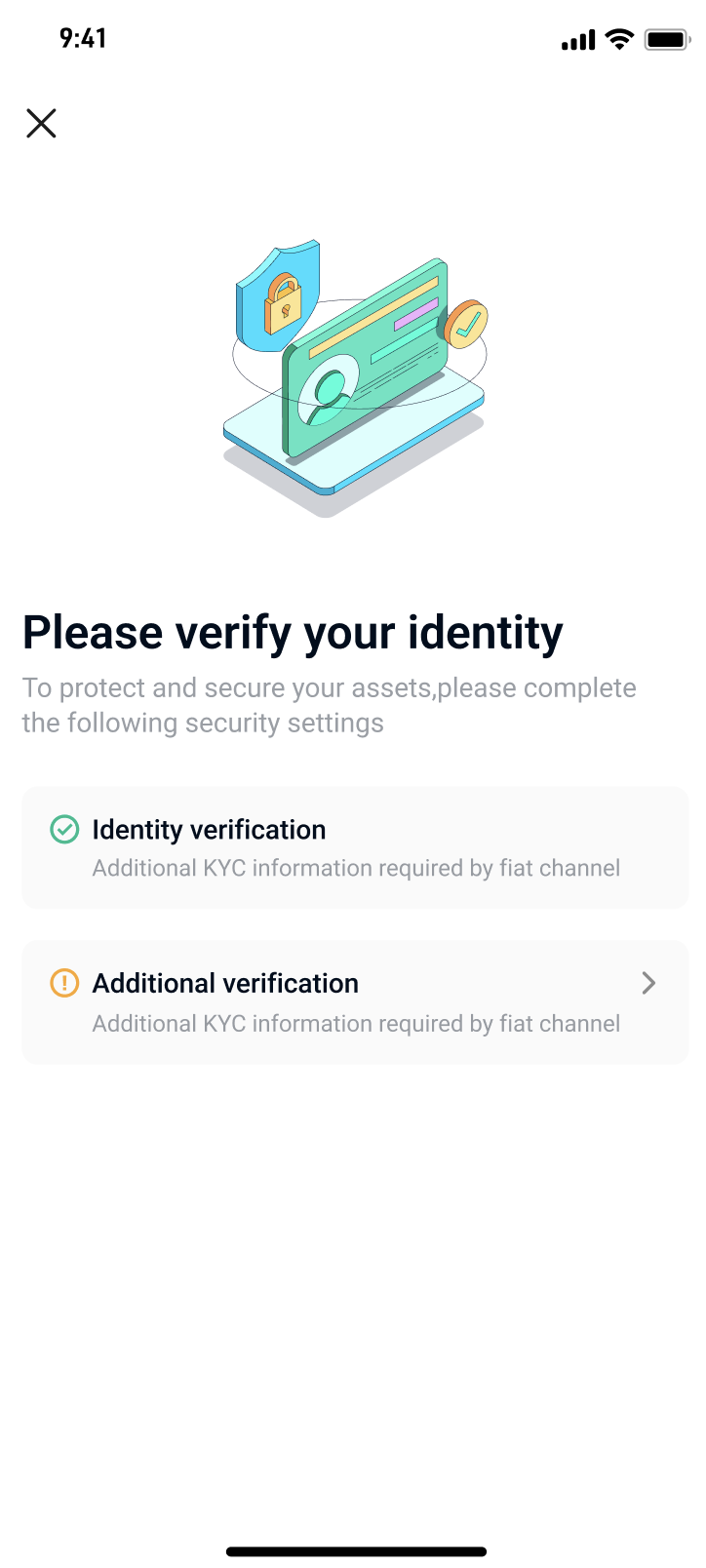Tap the battery icon in status bar
The width and height of the screenshot is (706, 1568).
667,40
